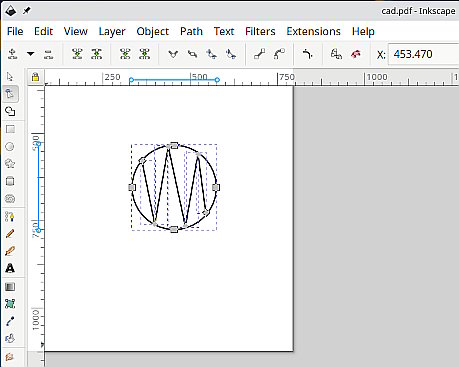The height and width of the screenshot is (367, 459).
Task: Click the X coordinate field
Action: (x=423, y=54)
